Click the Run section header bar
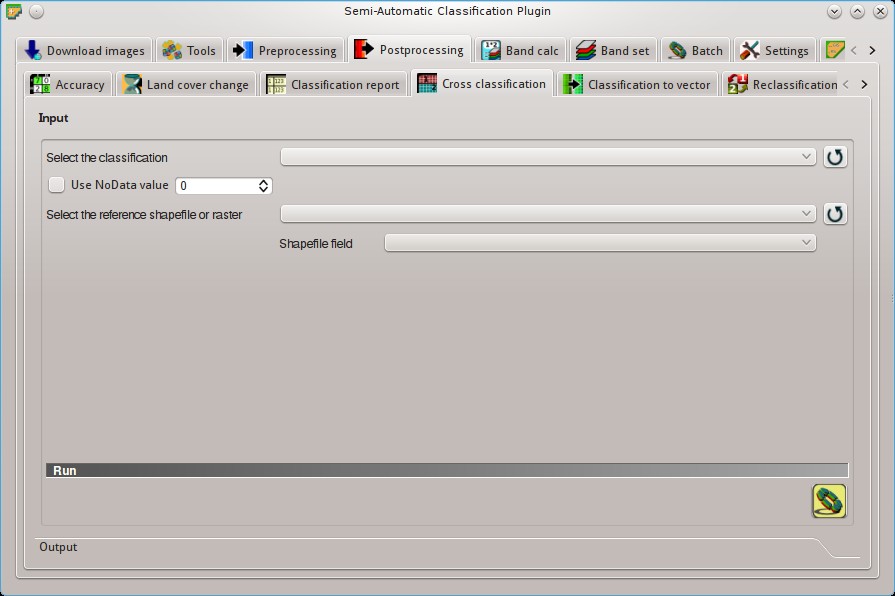Viewport: 895px width, 596px height. pyautogui.click(x=447, y=470)
